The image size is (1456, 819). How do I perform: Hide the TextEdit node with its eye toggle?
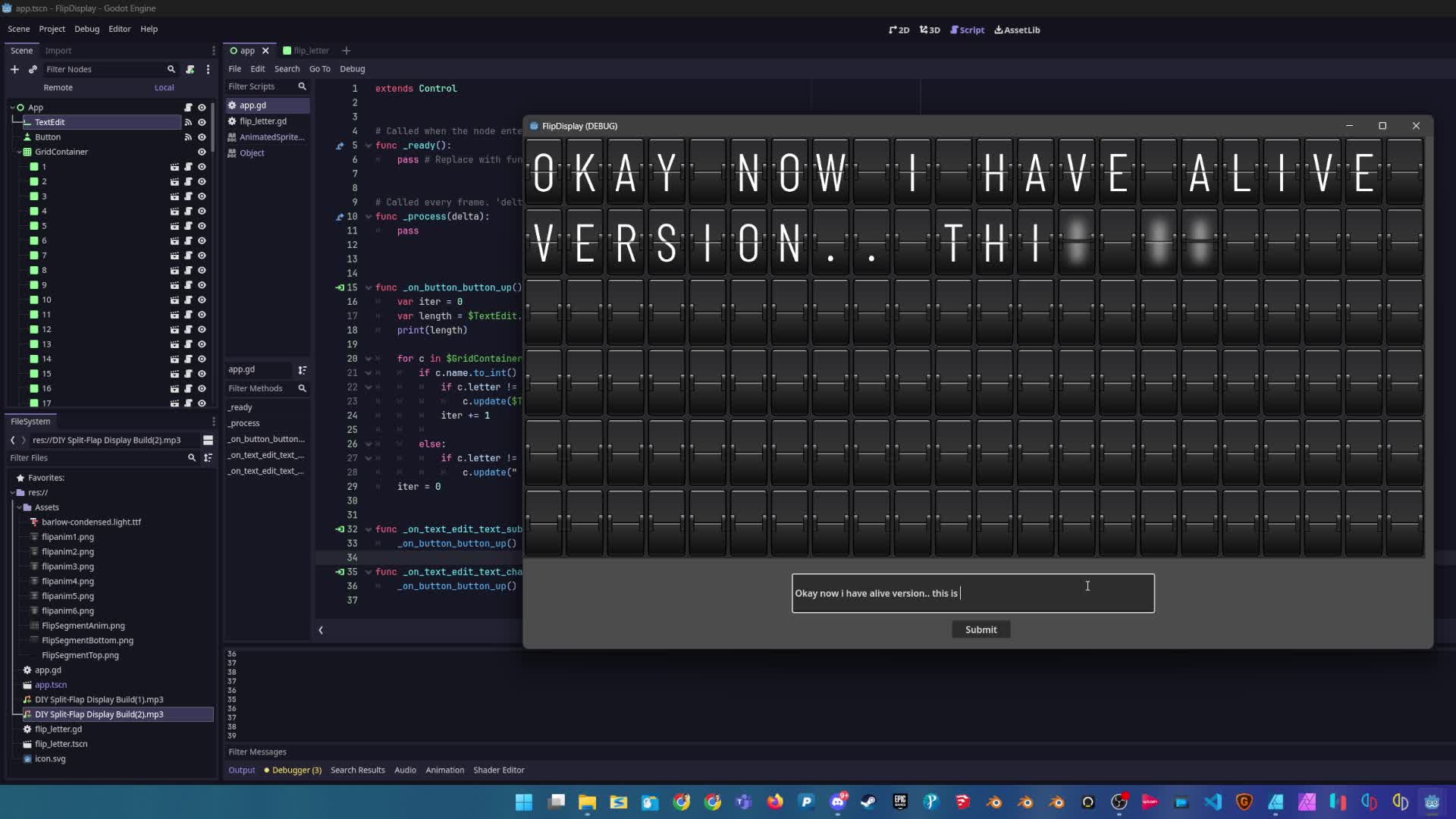(x=202, y=122)
